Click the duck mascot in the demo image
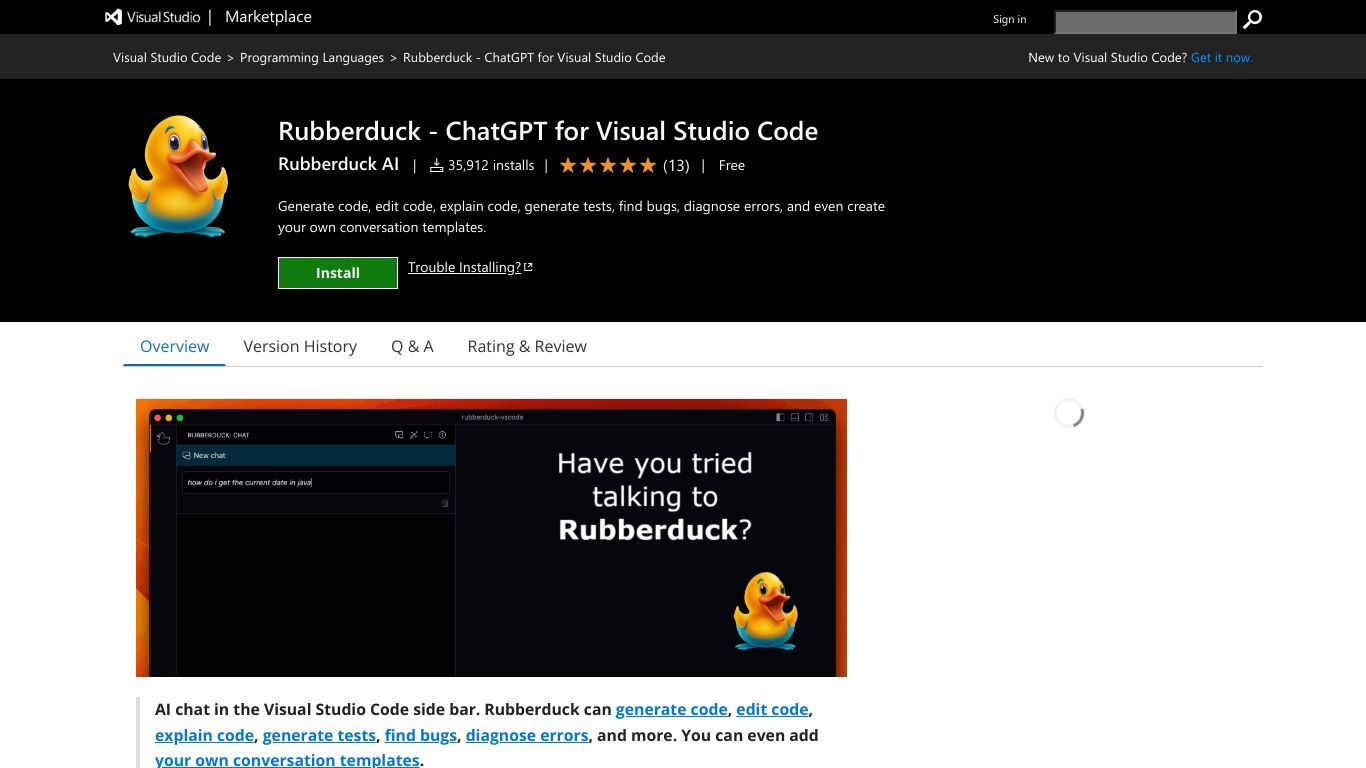The image size is (1366, 768). coord(765,611)
